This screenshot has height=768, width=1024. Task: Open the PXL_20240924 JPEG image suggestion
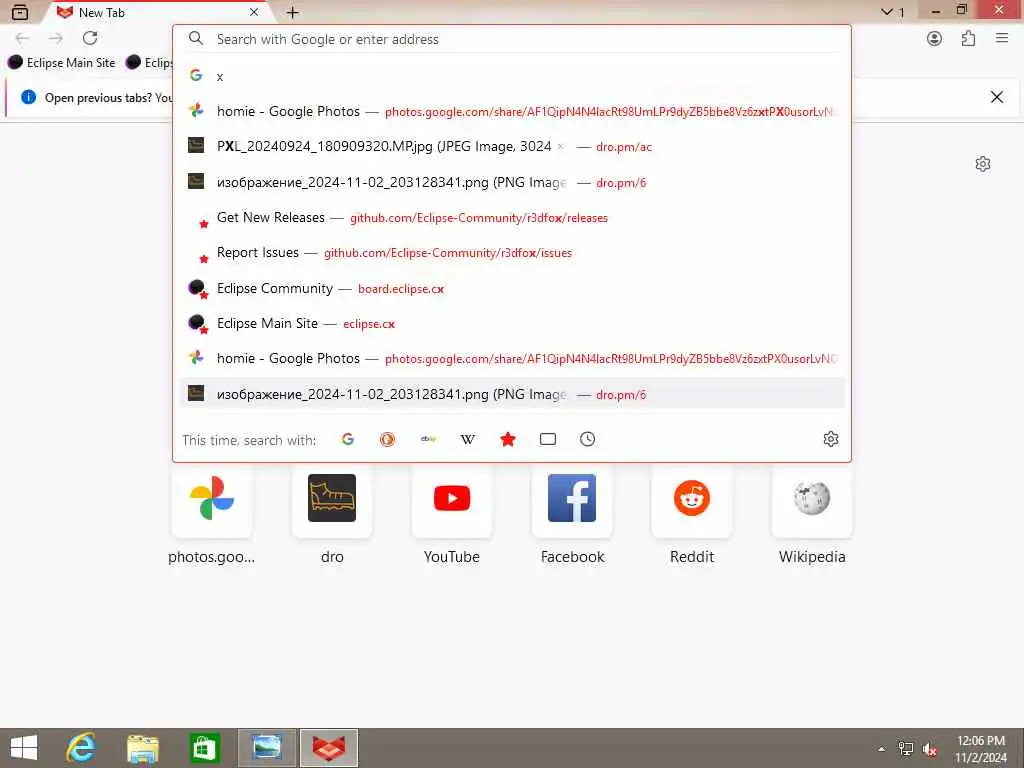[x=512, y=147]
